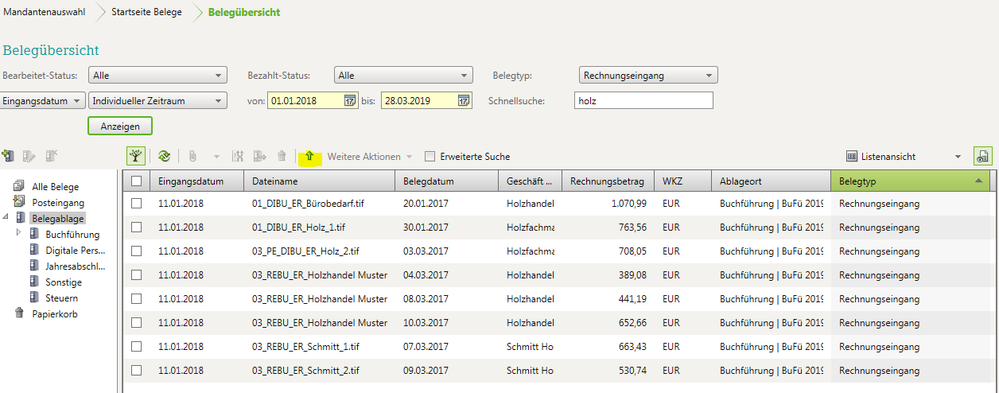Viewport: 999px width, 393px height.
Task: Click the Belegdatum cell 09.03.2017
Action: [425, 370]
